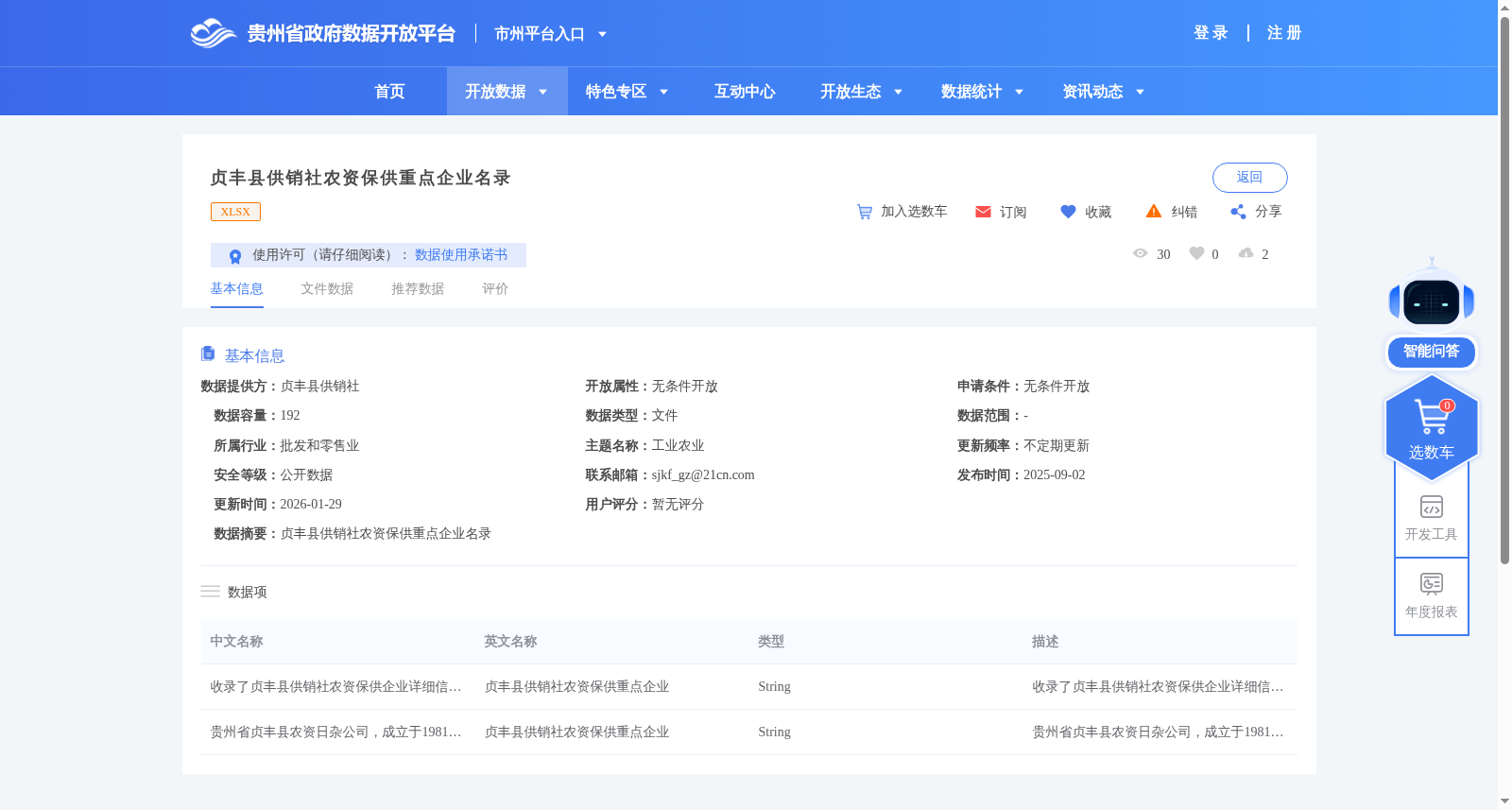1512x810 pixels.
Task: Expand the 特色专区 menu arrow
Action: click(663, 92)
